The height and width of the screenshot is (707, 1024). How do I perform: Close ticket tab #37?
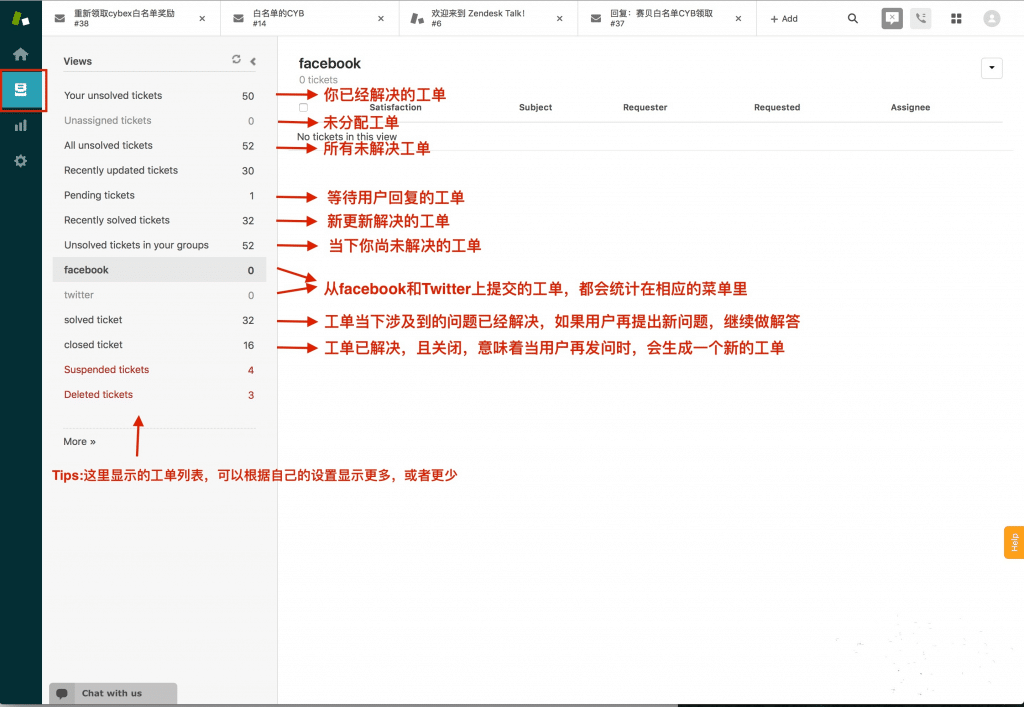tap(739, 18)
